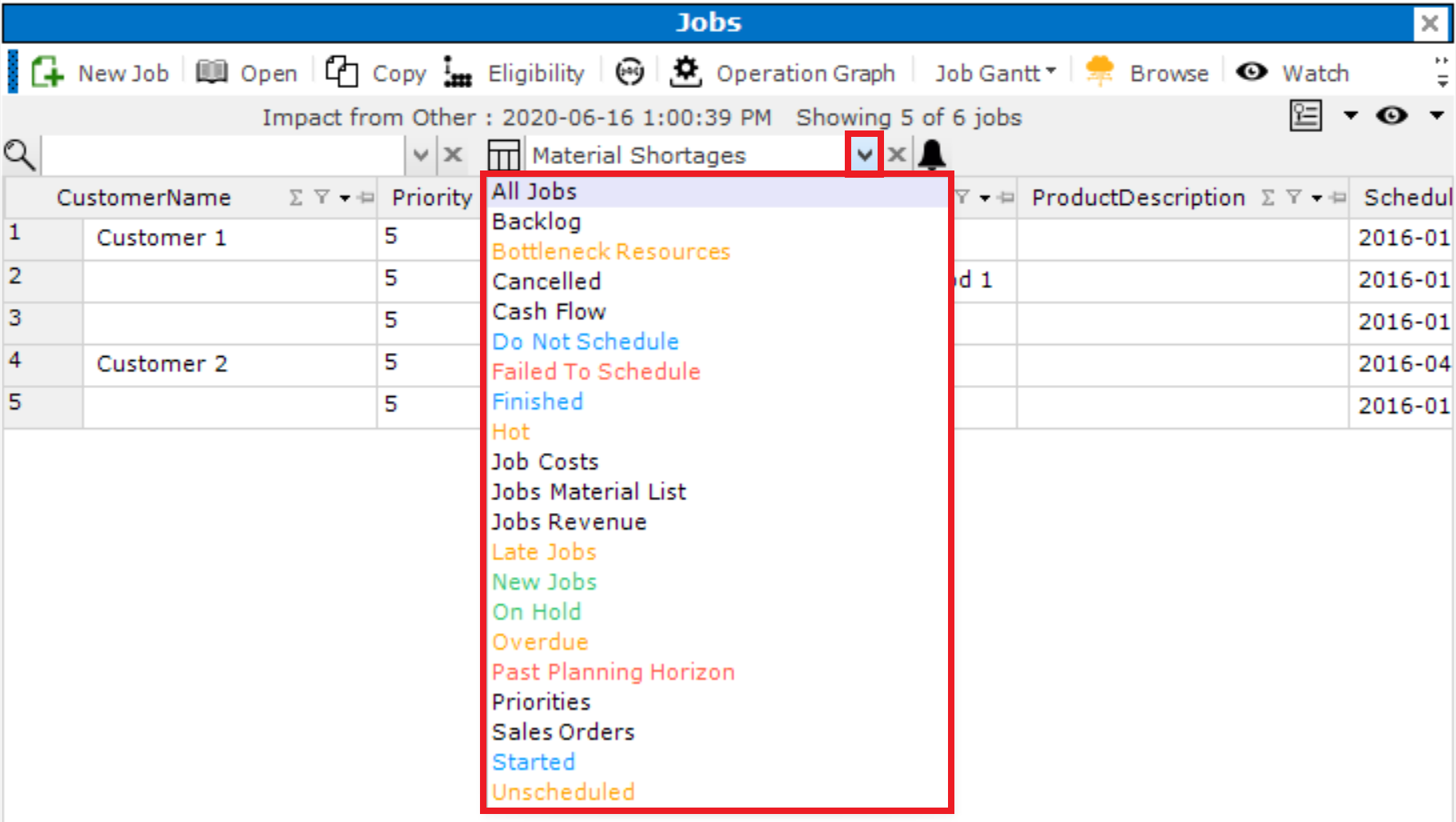Choose Jobs Revenue entry
Screen dimensions: 1456x822
point(718,522)
